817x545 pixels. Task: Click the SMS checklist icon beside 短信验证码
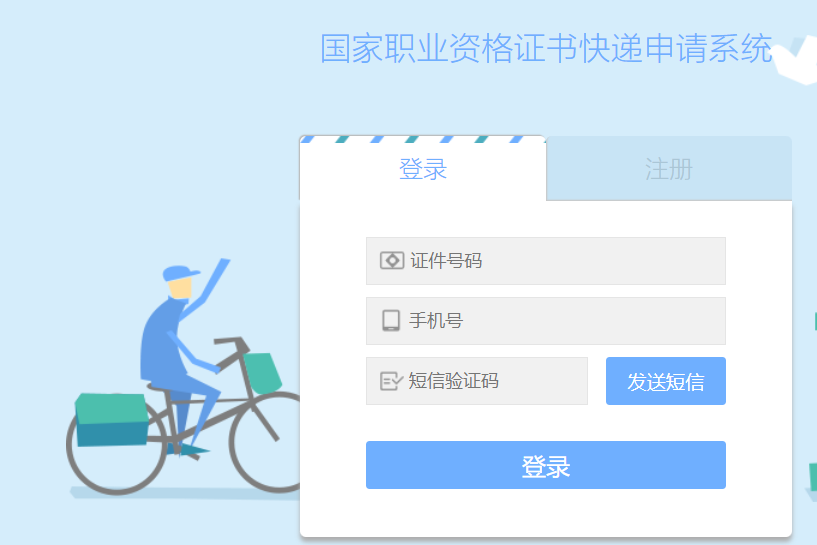(x=391, y=381)
